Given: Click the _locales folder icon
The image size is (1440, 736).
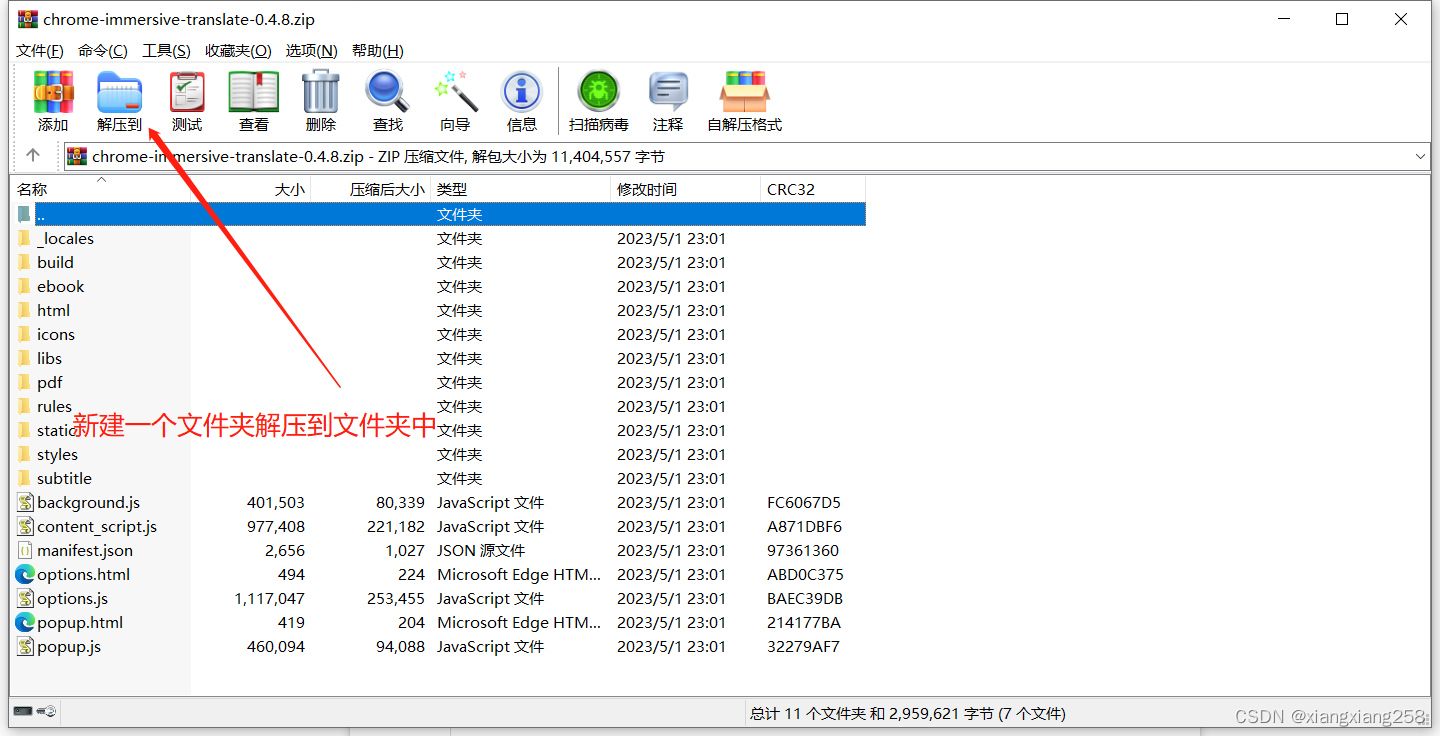Looking at the screenshot, I should [25, 239].
